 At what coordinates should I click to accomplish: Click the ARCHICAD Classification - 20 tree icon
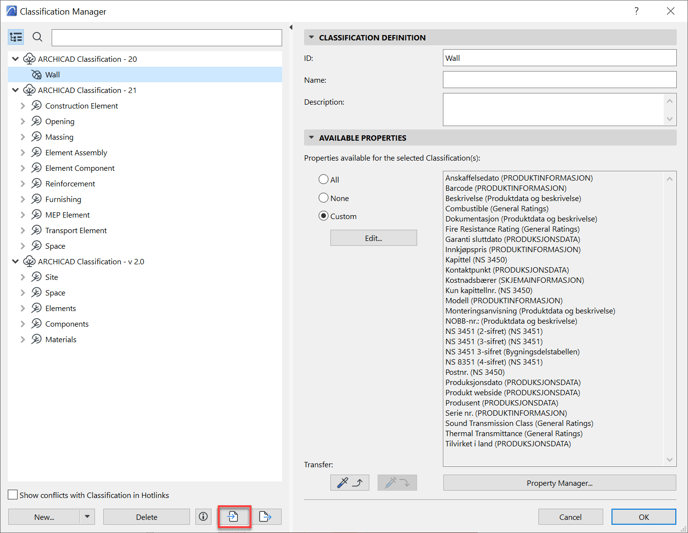pyautogui.click(x=29, y=59)
